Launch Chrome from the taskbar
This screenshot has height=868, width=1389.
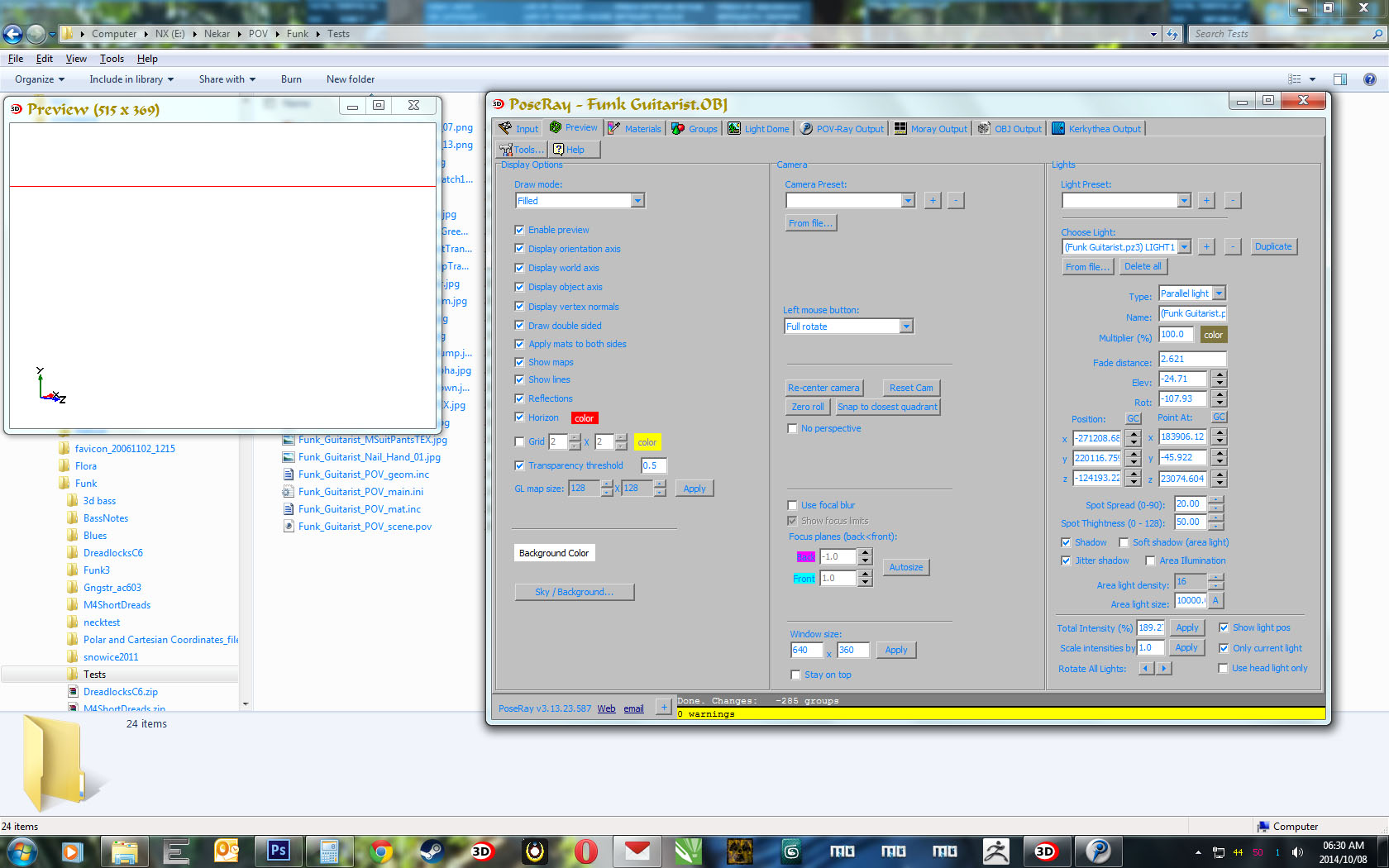[380, 851]
